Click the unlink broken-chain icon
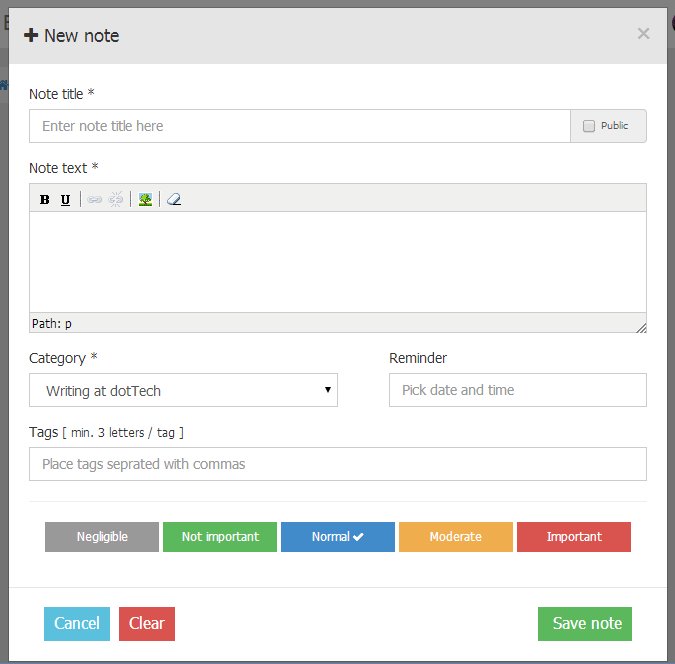 [x=115, y=199]
